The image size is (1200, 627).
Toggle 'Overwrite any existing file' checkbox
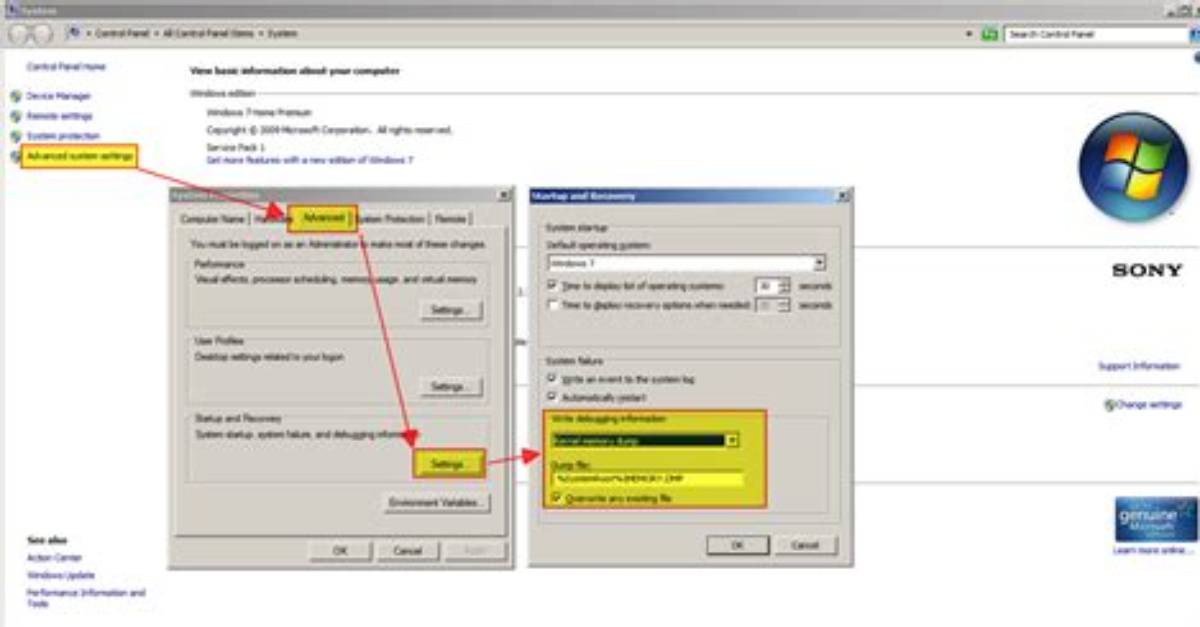[557, 497]
